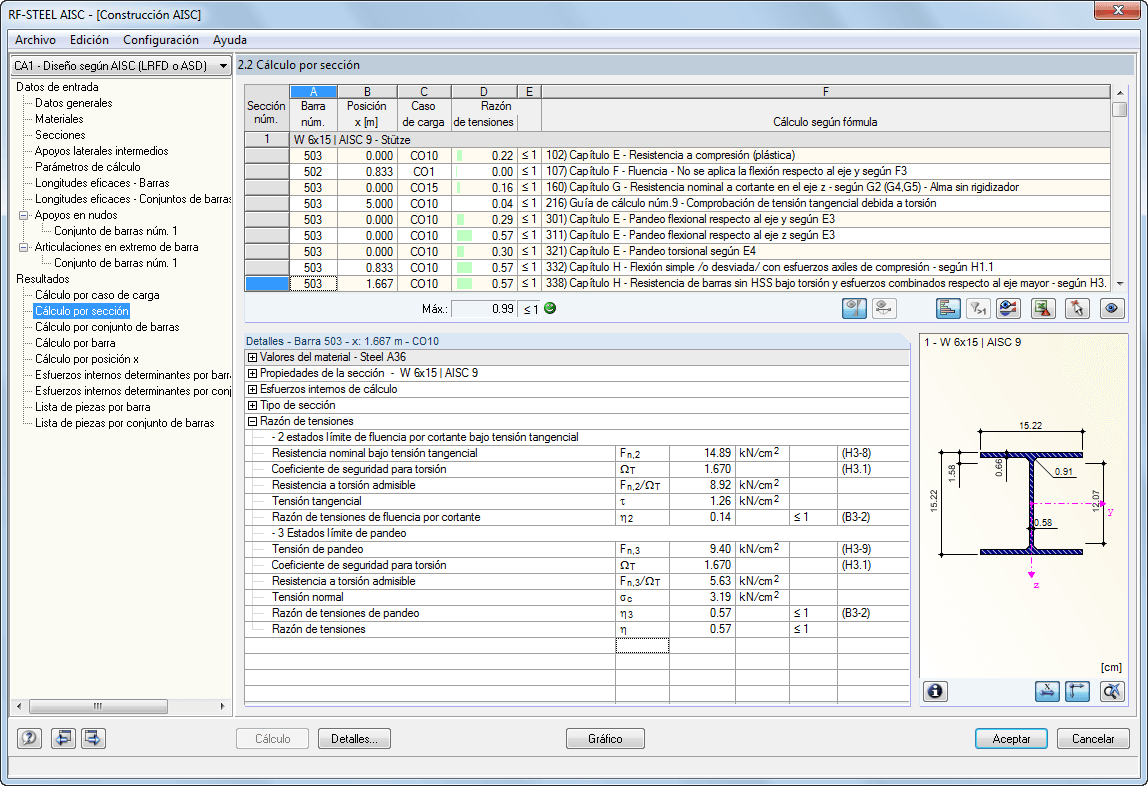Image resolution: width=1148 pixels, height=786 pixels.
Task: Select Secciones in the navigator
Action: pos(60,135)
